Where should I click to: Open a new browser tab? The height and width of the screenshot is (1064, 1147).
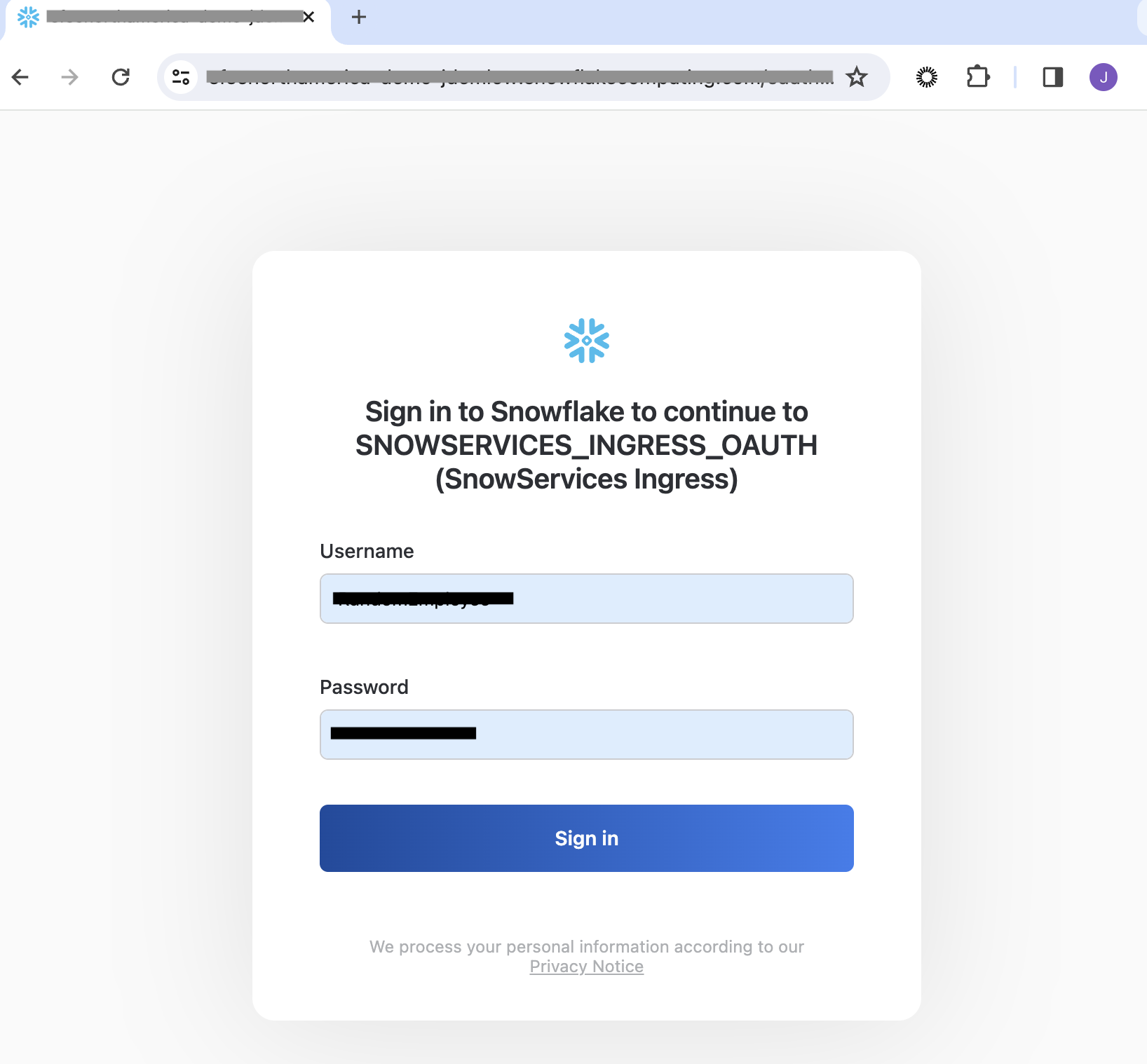pos(359,17)
